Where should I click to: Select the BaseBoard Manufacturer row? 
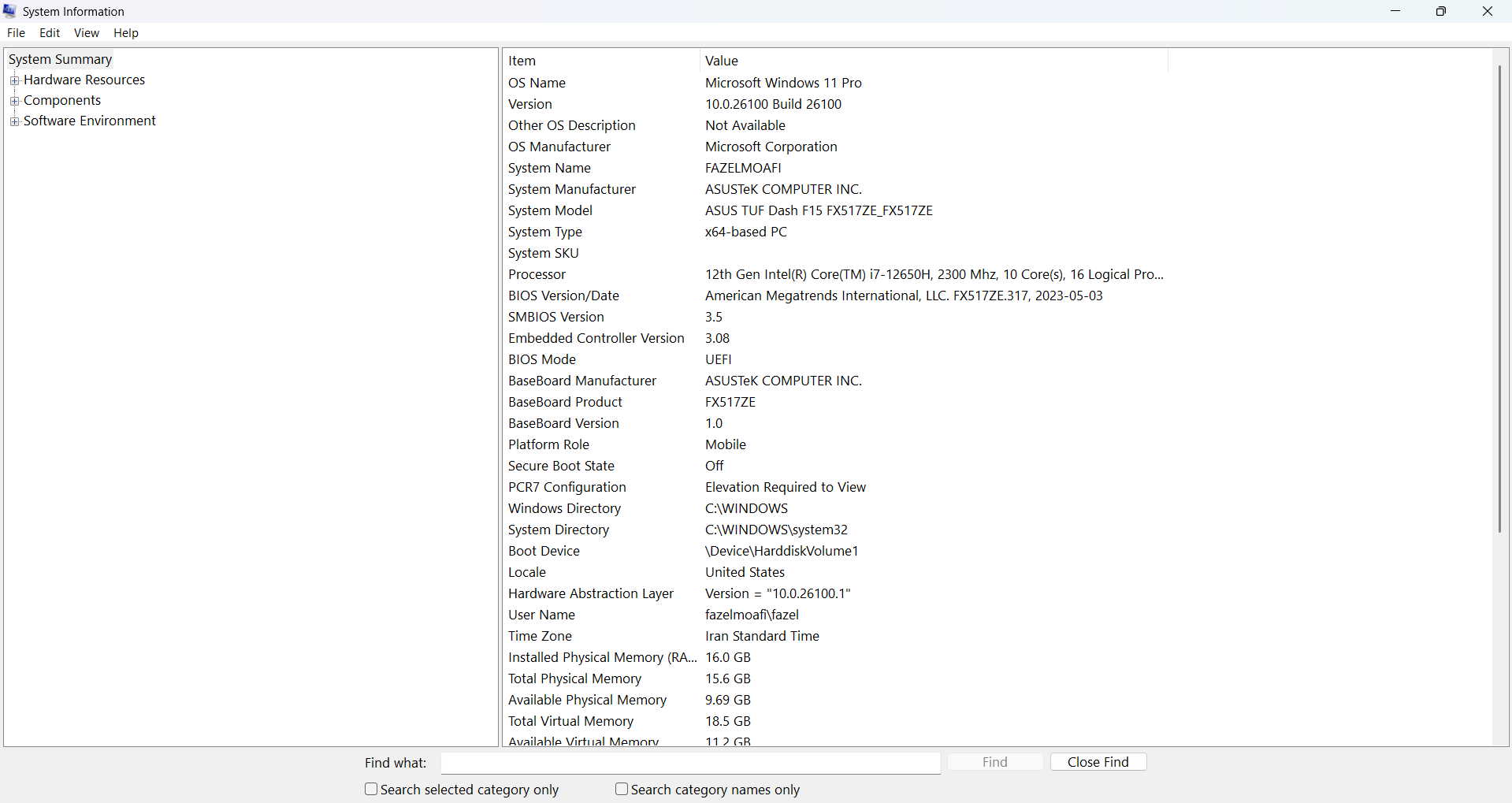click(x=835, y=381)
